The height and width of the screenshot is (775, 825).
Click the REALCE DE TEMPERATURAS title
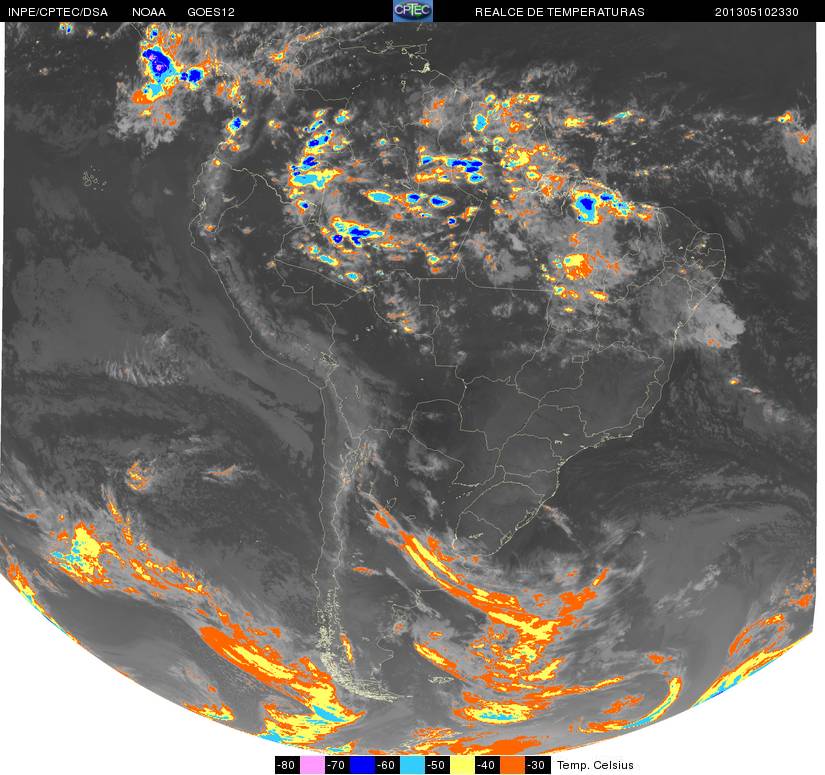[559, 12]
